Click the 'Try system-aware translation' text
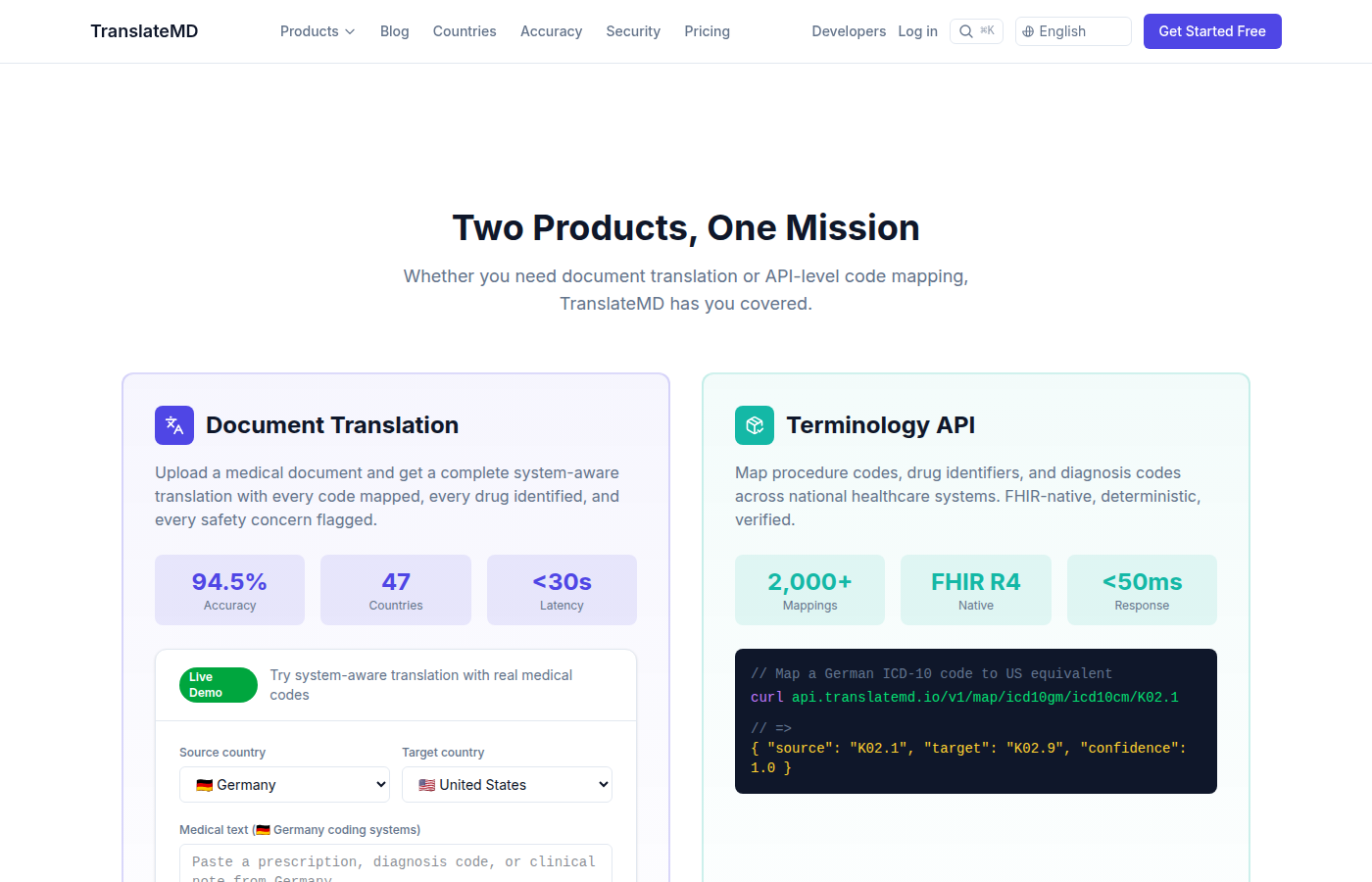Viewport: 1372px width, 882px height. 421,685
